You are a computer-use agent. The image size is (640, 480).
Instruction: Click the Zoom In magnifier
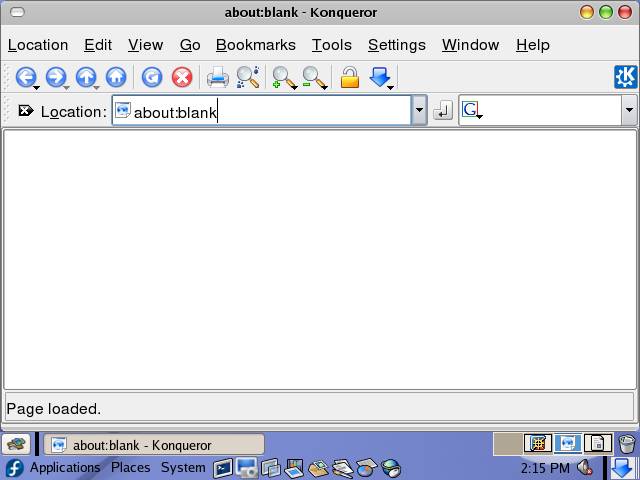tap(284, 78)
